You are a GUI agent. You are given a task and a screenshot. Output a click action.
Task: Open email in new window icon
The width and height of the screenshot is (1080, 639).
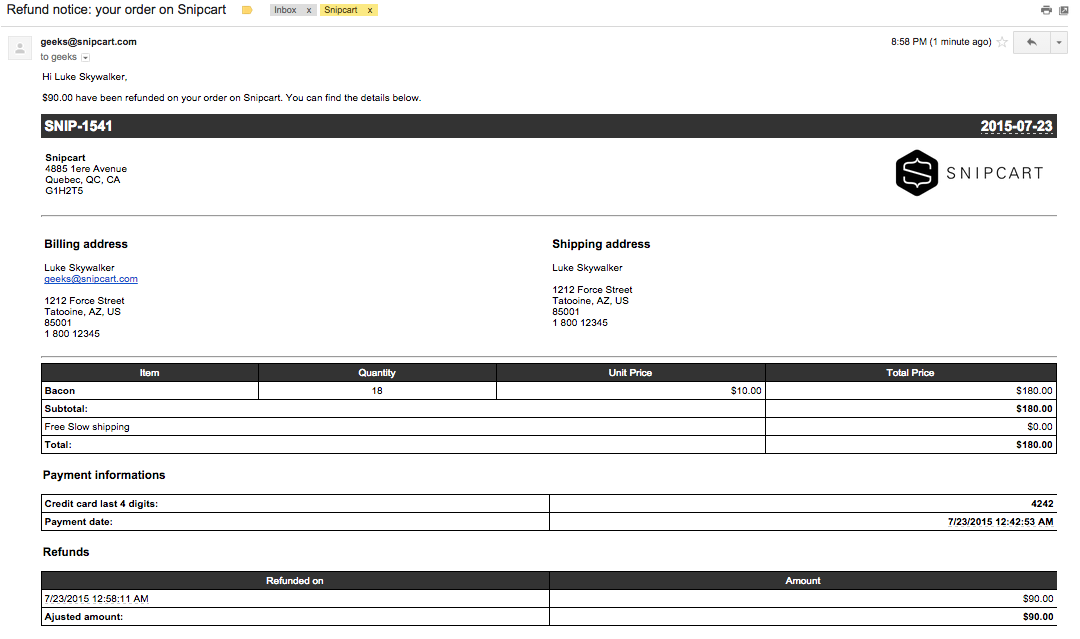(x=1063, y=10)
